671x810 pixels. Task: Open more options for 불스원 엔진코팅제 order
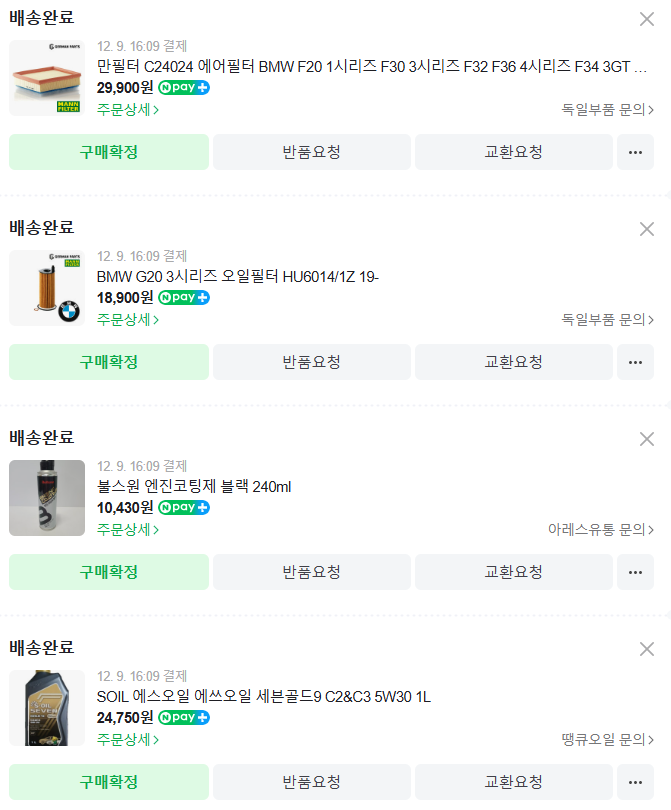click(635, 572)
